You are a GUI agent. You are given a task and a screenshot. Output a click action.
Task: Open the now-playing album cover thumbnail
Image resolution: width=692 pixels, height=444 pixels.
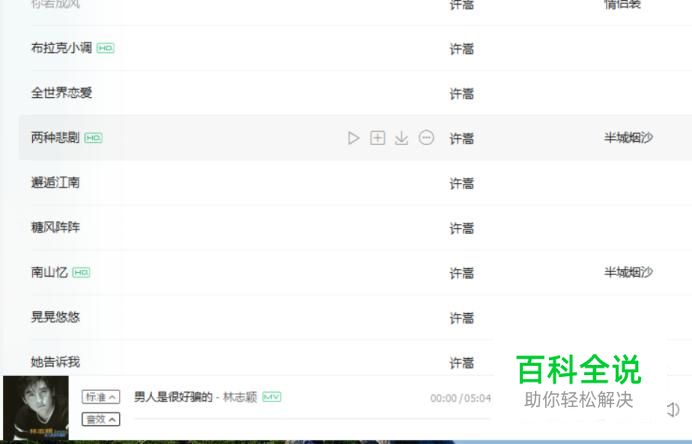pos(36,408)
